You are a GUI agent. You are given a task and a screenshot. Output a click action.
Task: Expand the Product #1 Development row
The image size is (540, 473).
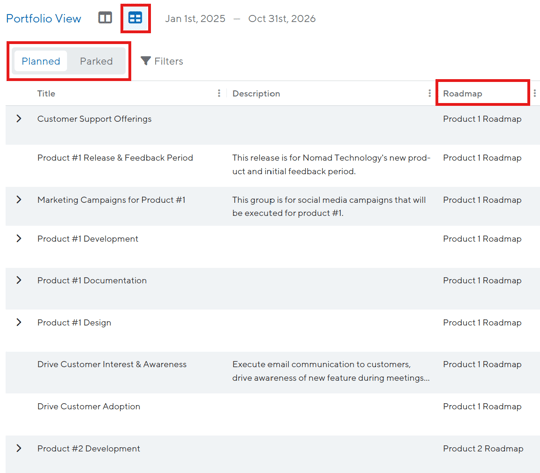click(x=19, y=238)
